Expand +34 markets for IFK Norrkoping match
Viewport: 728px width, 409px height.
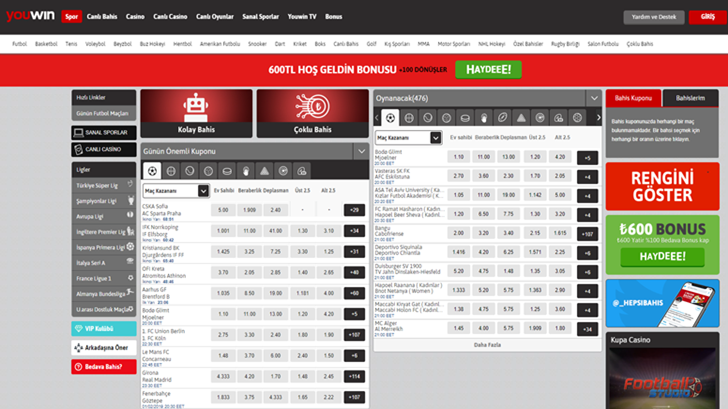coord(354,231)
